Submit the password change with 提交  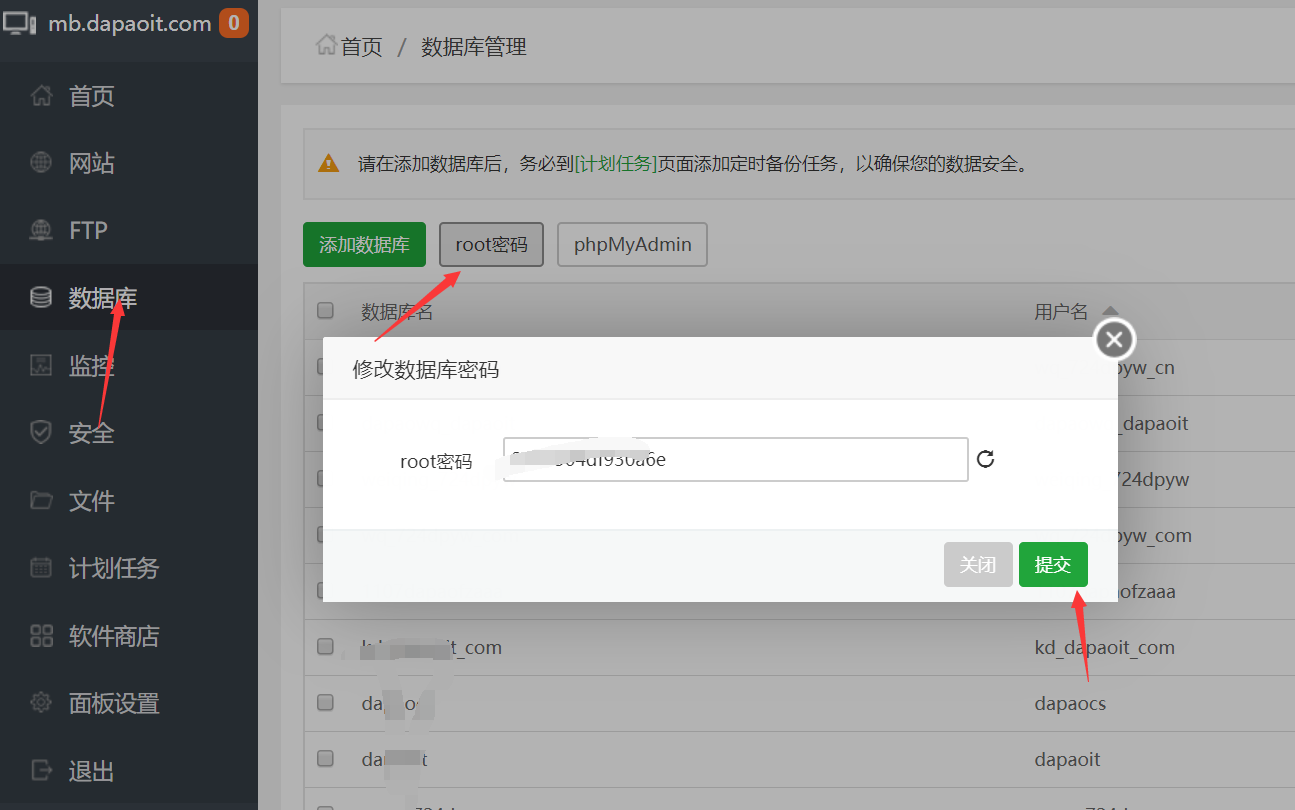[x=1053, y=564]
